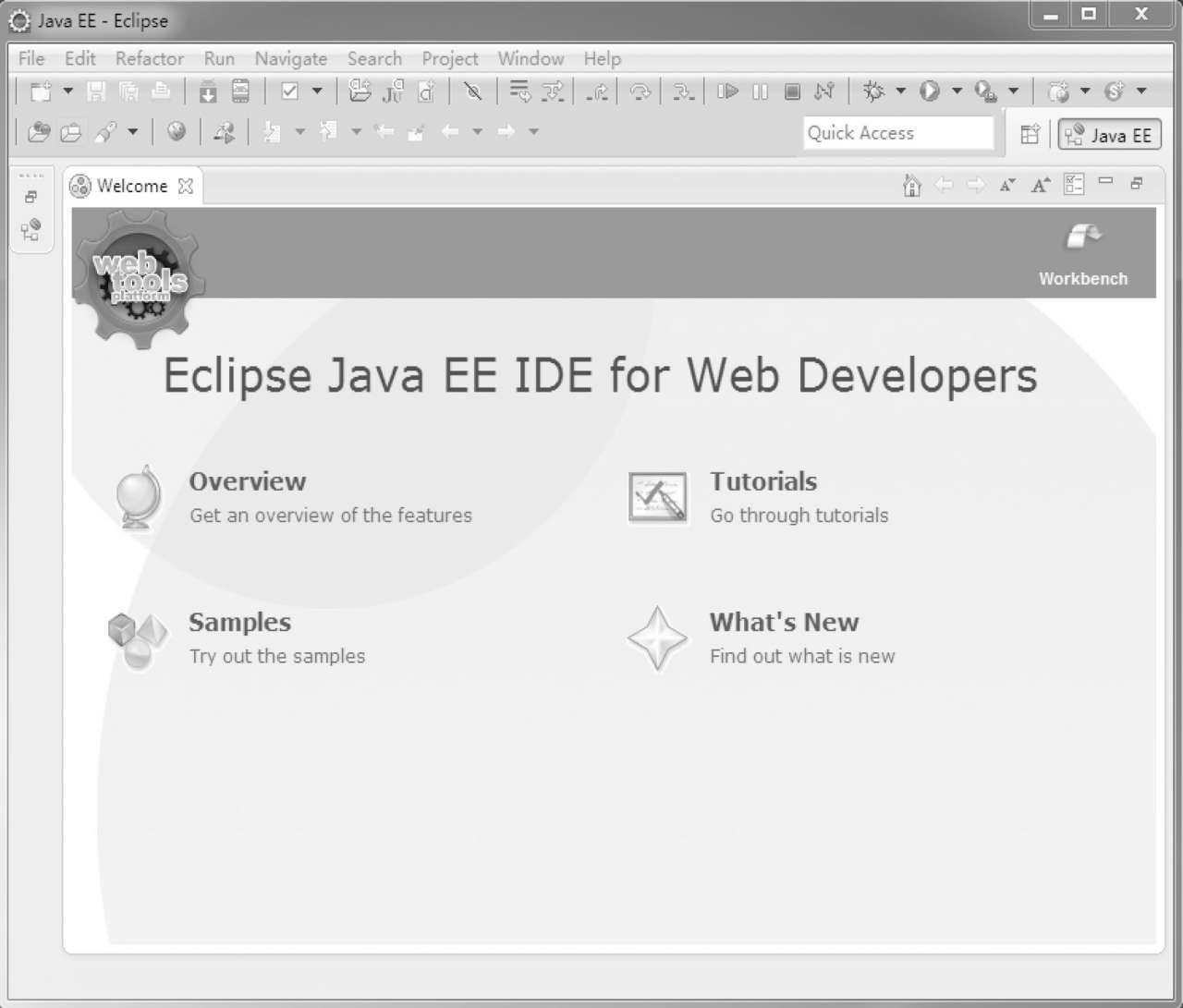
Task: Open dropdown beside Forward navigation arrow
Action: pos(533,132)
